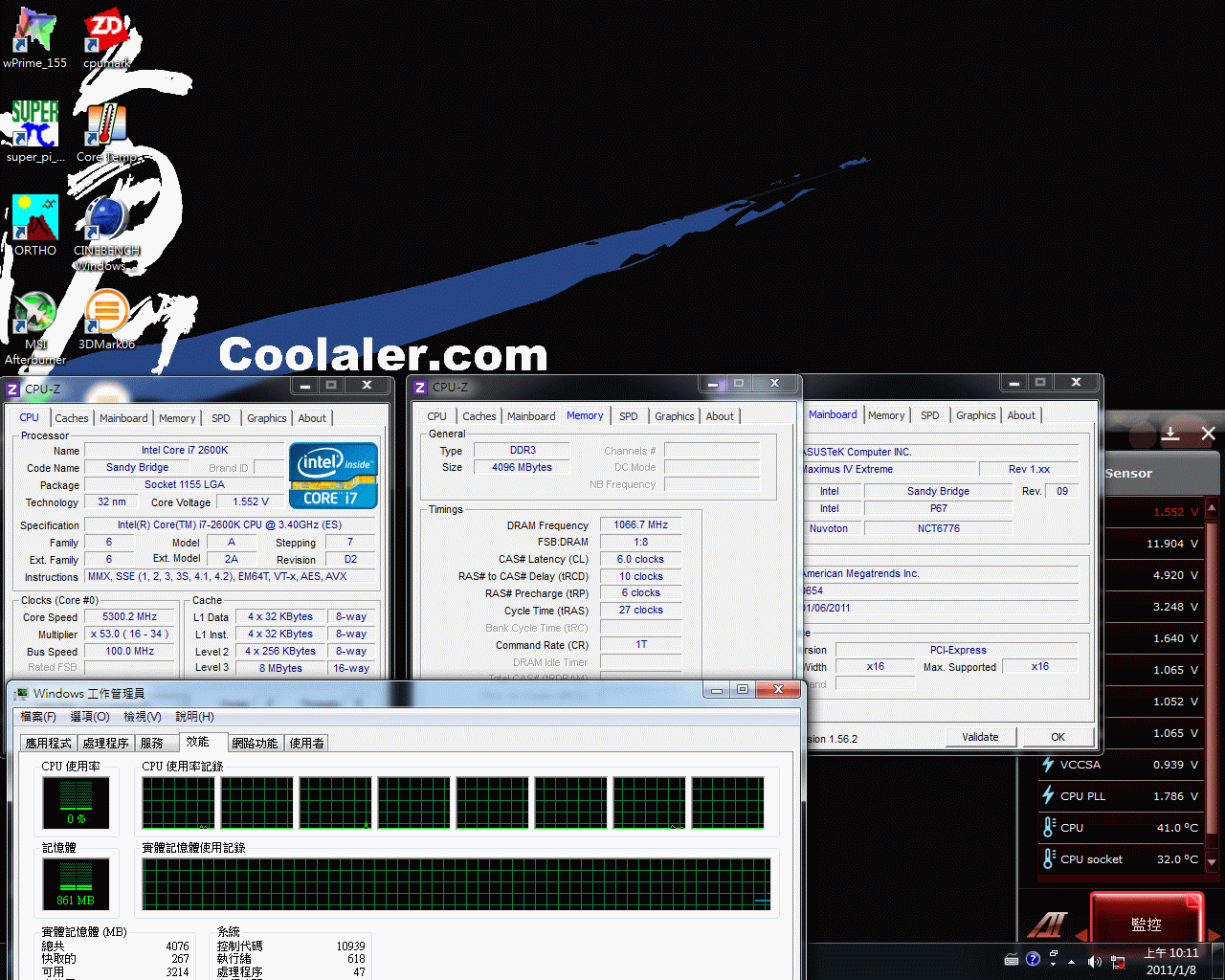Image resolution: width=1225 pixels, height=980 pixels.
Task: Select the ORTHOS desktop shortcut
Action: 35,225
